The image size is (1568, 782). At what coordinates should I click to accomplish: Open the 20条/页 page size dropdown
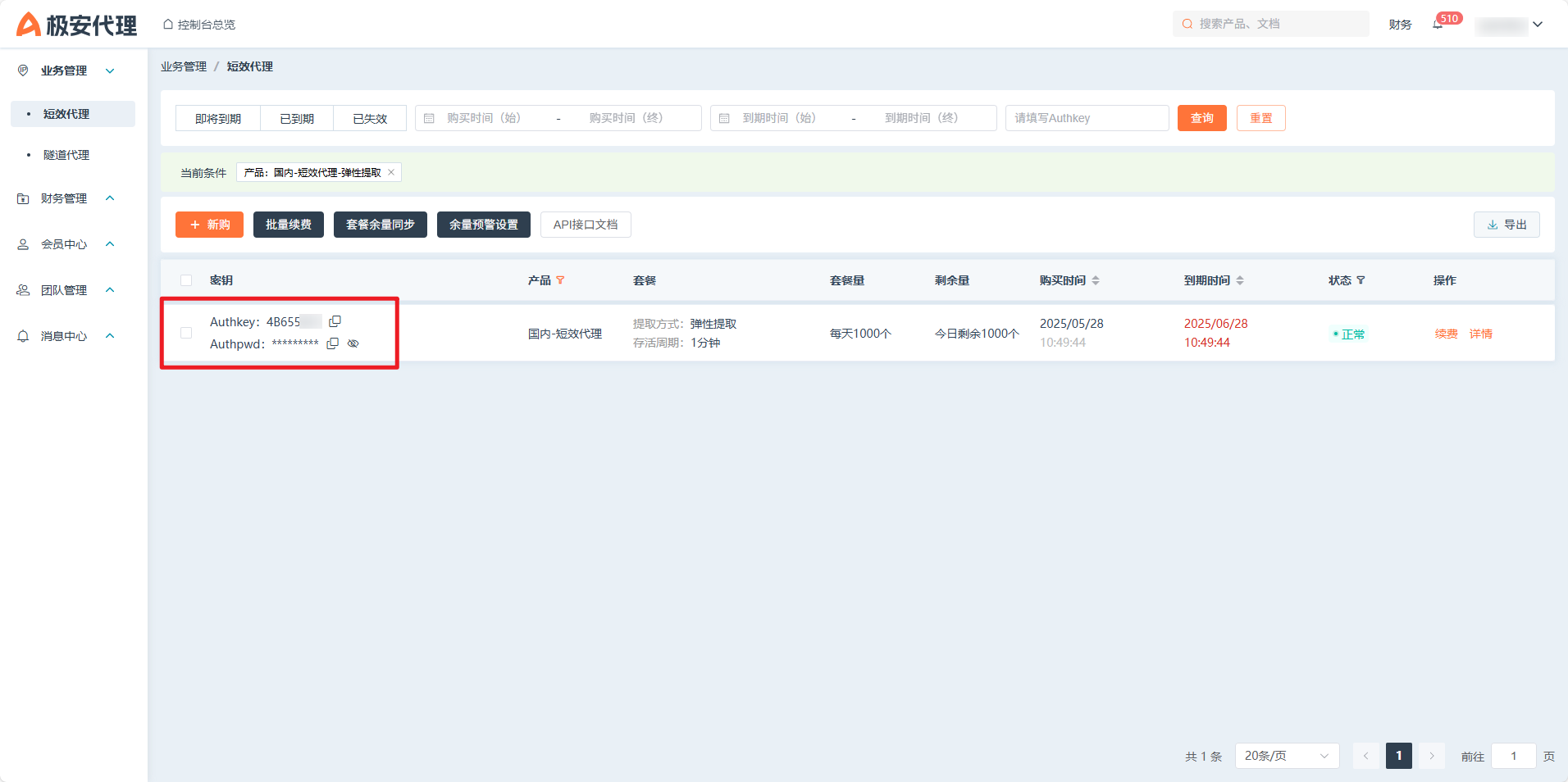point(1286,756)
